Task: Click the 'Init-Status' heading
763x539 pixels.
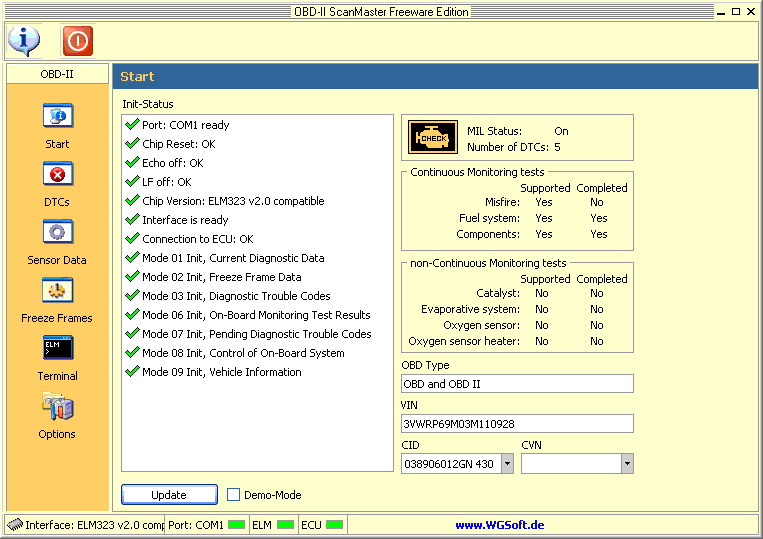Action: [x=148, y=104]
